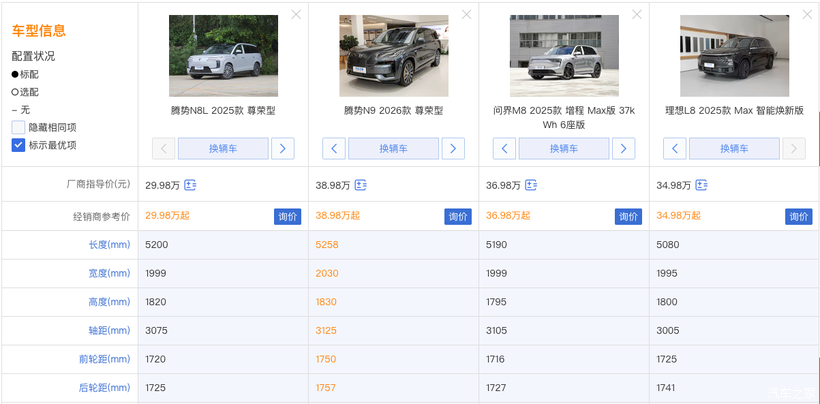The image size is (820, 404).
Task: Click 换辆车 button for 理想L8
Action: pos(734,148)
